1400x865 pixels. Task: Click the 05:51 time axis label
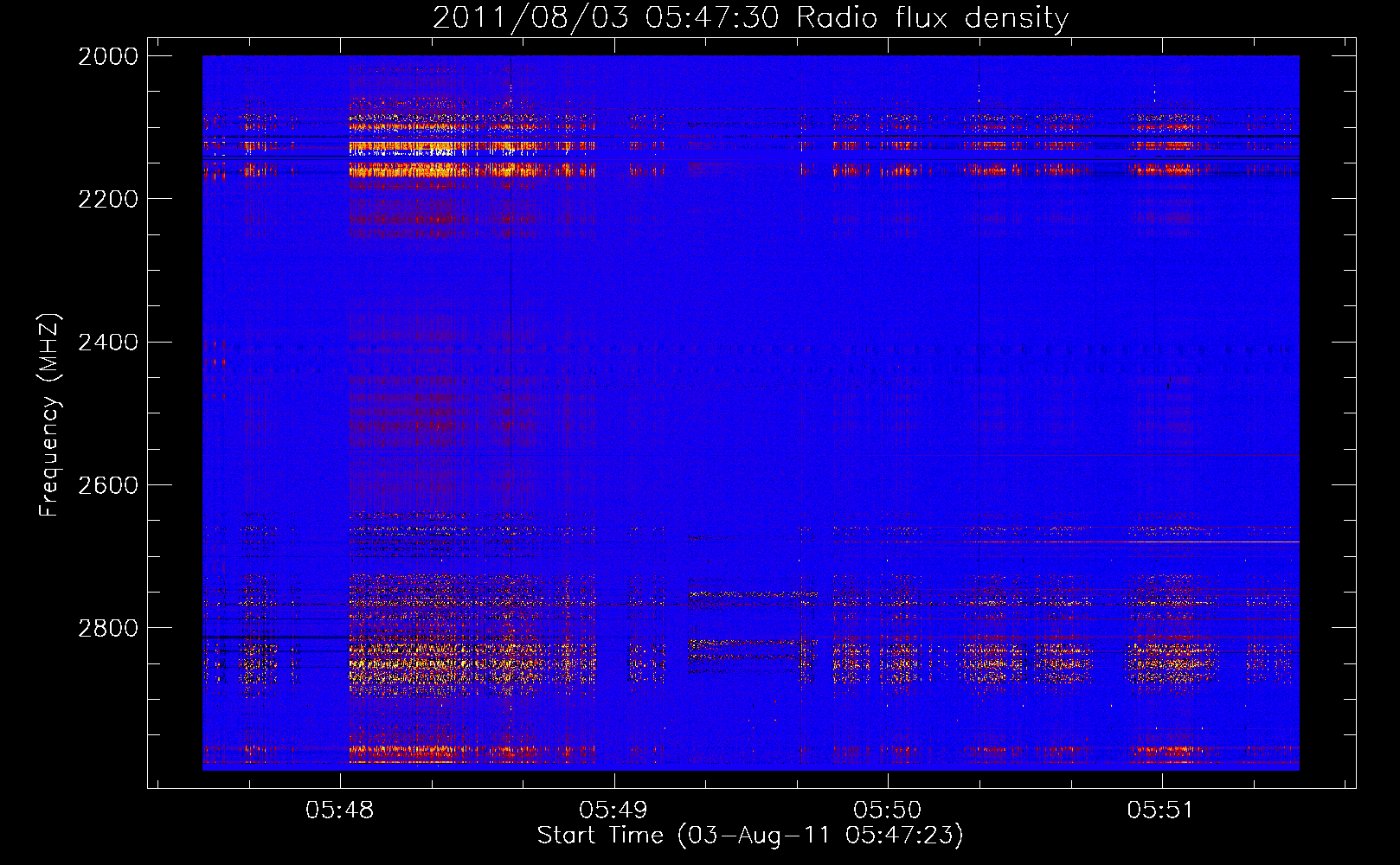coord(1161,810)
